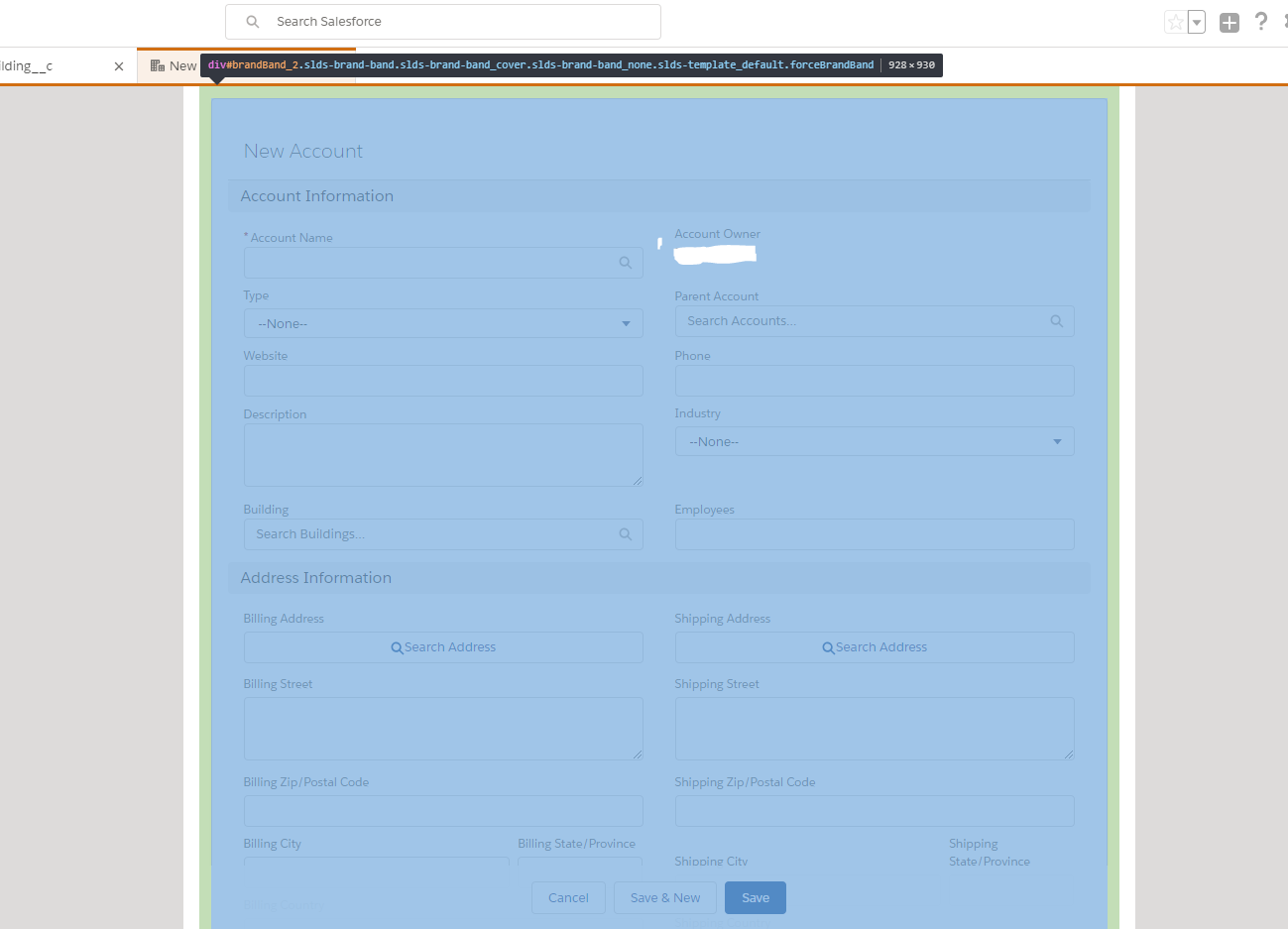Click the search icon in the Building lookup
Screen dimensions: 1288x929
626,533
